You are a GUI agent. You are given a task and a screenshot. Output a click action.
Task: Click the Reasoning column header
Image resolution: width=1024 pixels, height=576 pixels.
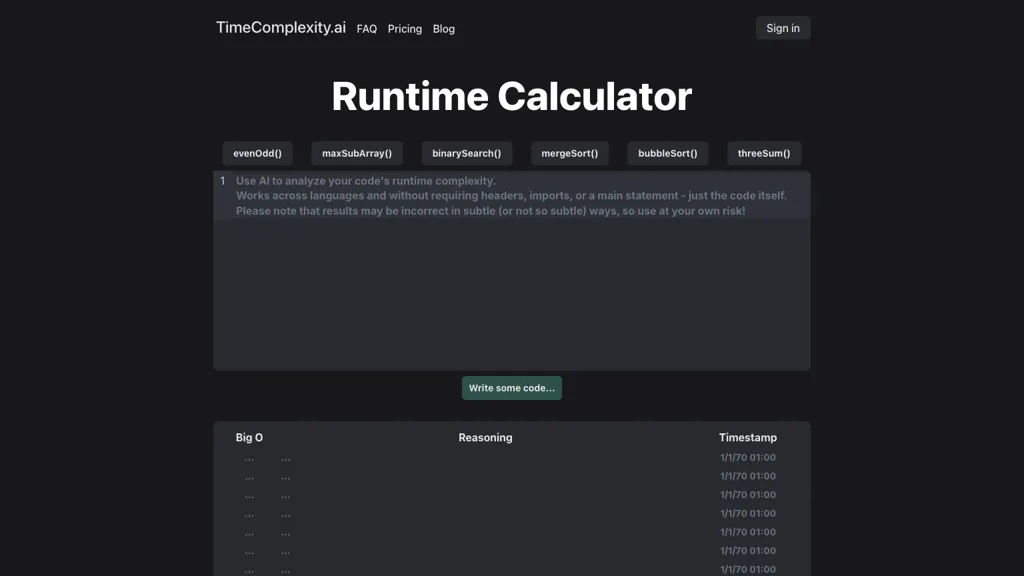click(x=485, y=437)
